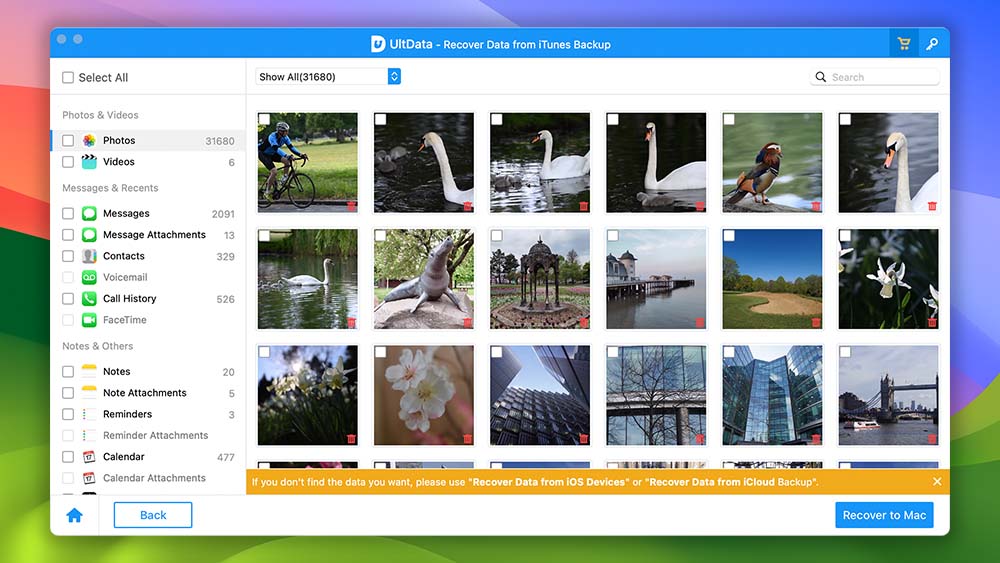
Task: Click the 'Messages & Recents' section heading
Action: [x=110, y=188]
